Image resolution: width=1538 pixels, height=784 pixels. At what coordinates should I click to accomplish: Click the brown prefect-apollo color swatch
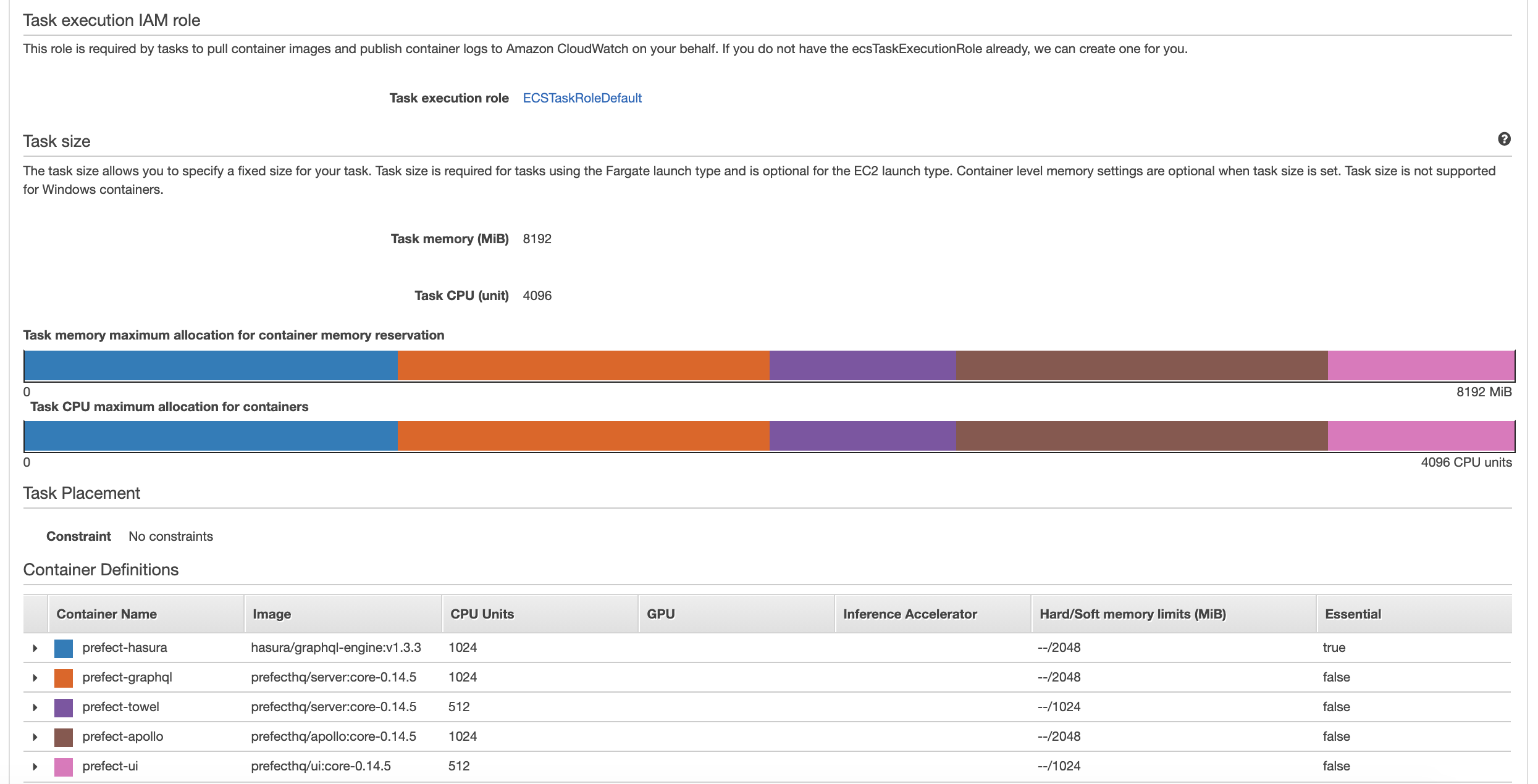coord(64,737)
